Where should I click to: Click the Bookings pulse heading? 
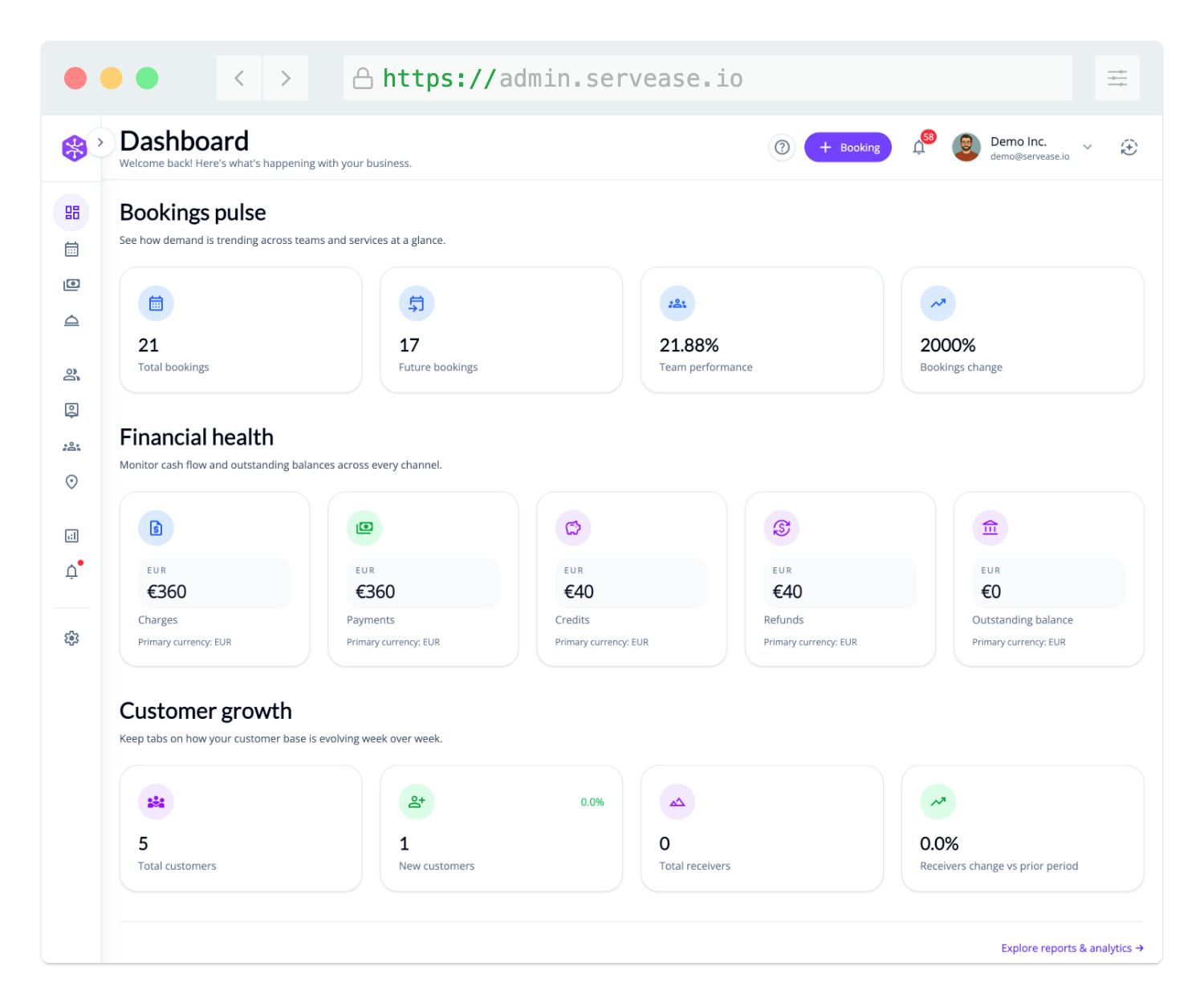point(193,213)
